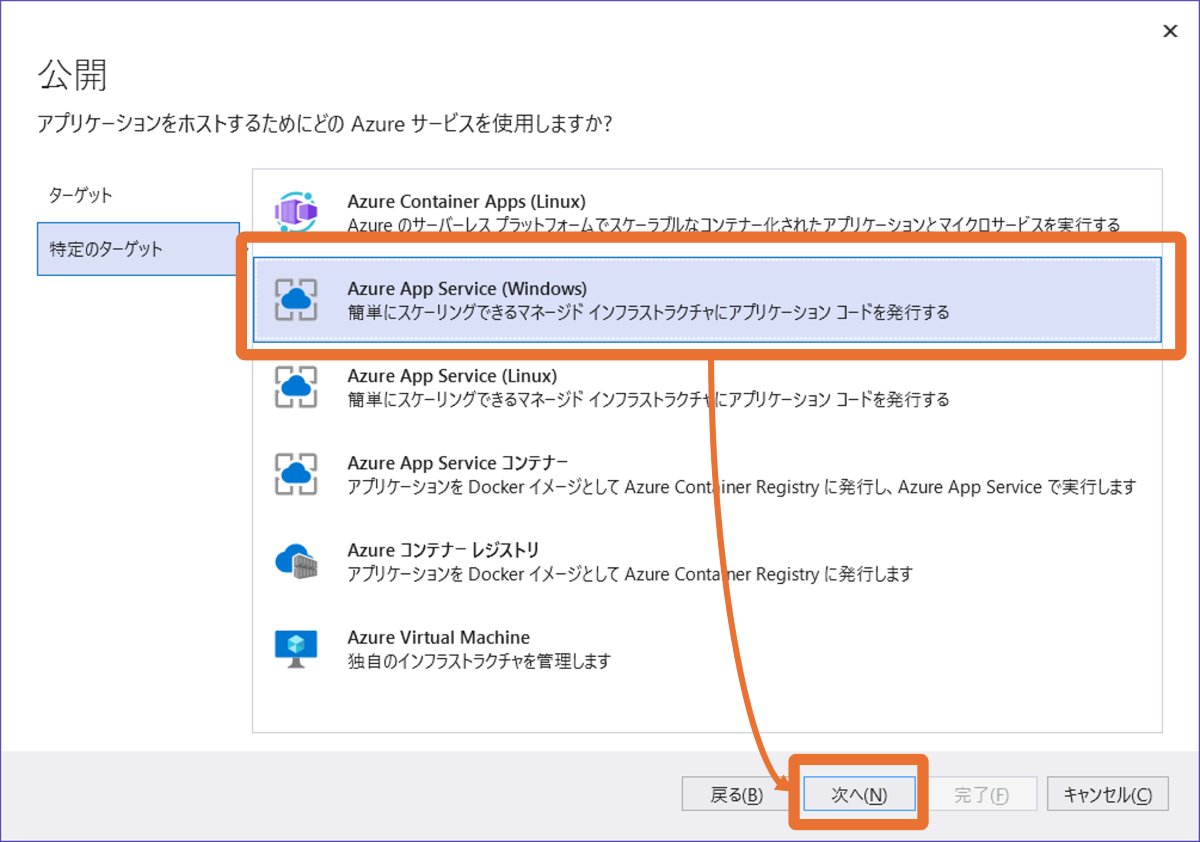Click description starting Azure のサーバーレス プラットフォーム
1200x842 pixels.
pyautogui.click(x=733, y=225)
